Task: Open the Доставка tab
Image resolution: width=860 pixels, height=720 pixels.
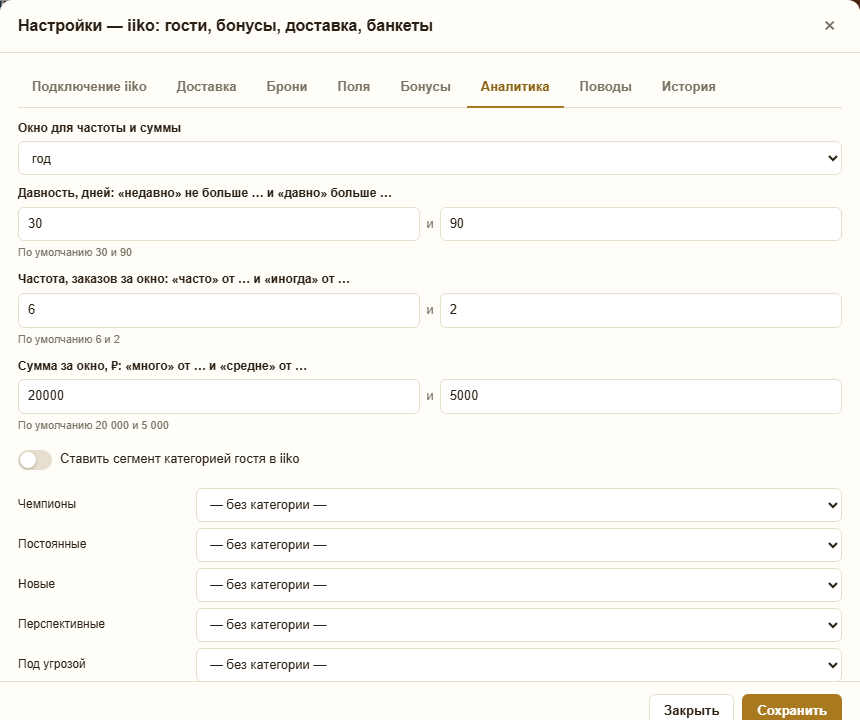Action: coord(206,87)
